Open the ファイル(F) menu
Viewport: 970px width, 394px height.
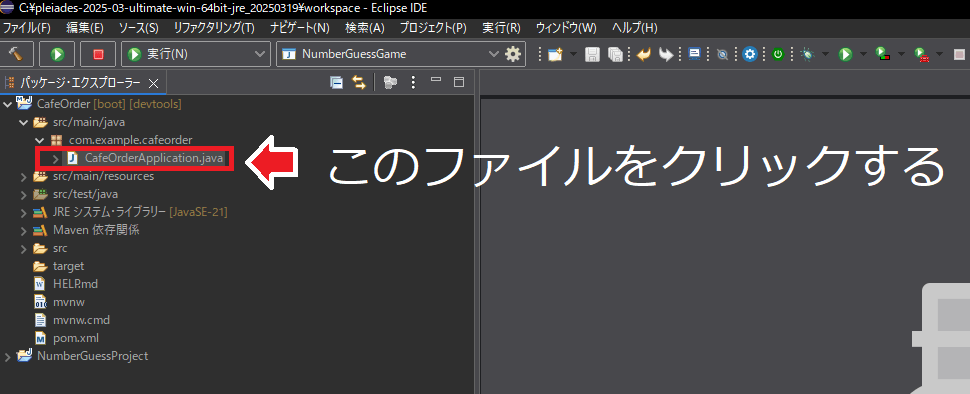27,28
